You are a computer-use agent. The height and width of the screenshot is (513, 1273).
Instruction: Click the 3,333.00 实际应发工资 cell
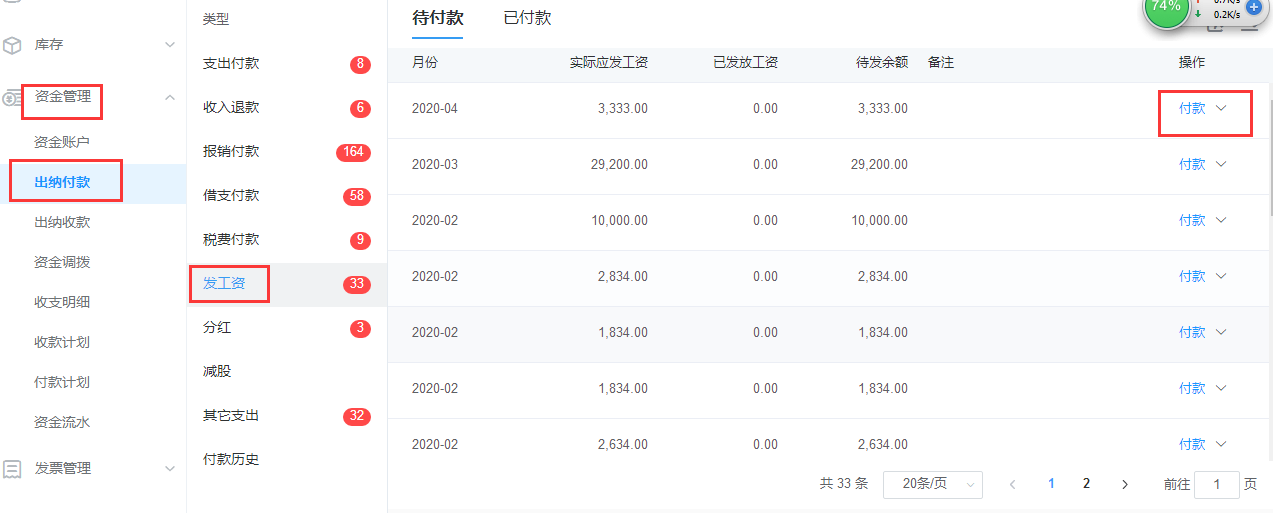point(623,108)
